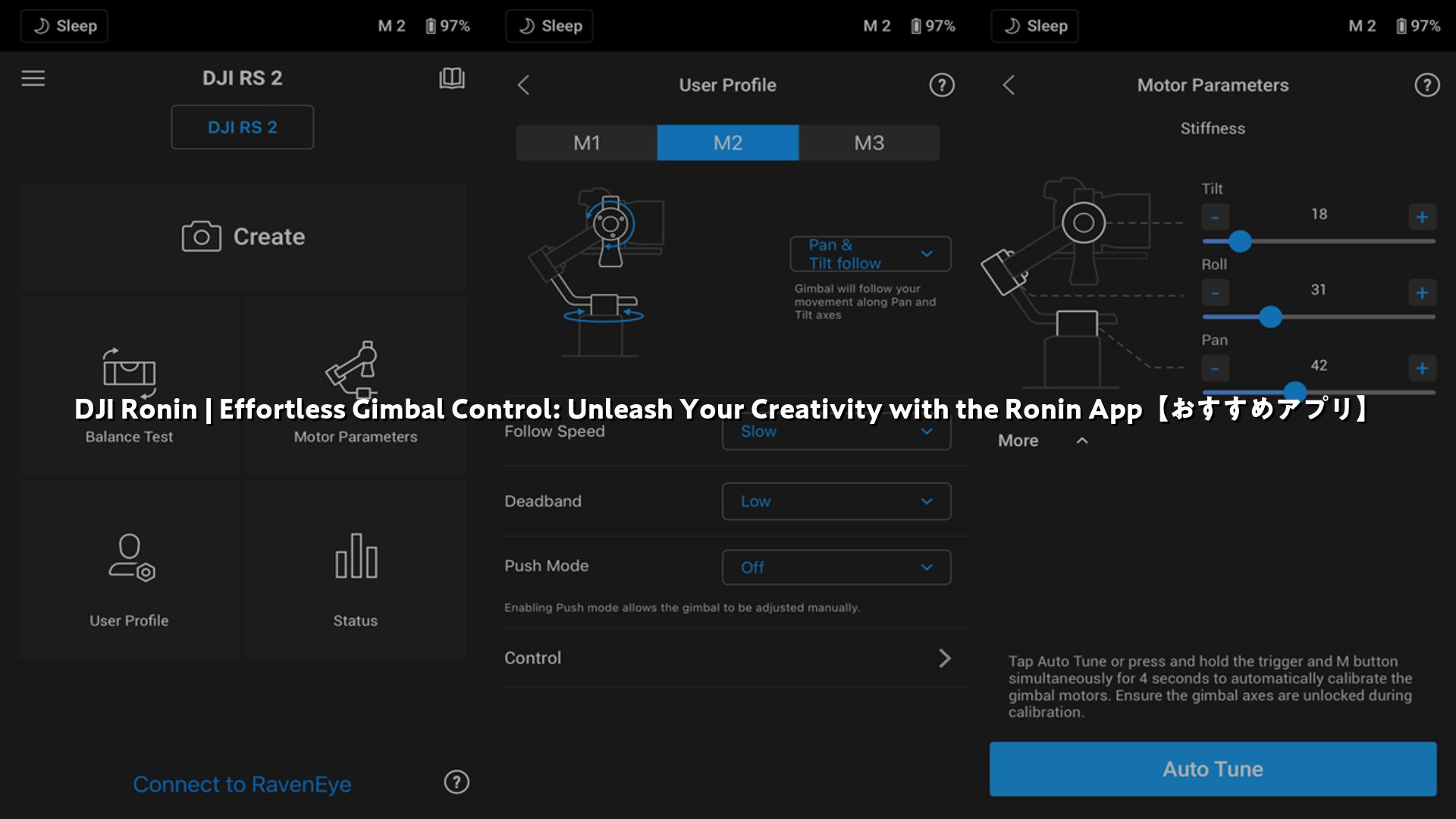This screenshot has width=1456, height=819.
Task: Open Motor Parameters tile
Action: pyautogui.click(x=356, y=385)
